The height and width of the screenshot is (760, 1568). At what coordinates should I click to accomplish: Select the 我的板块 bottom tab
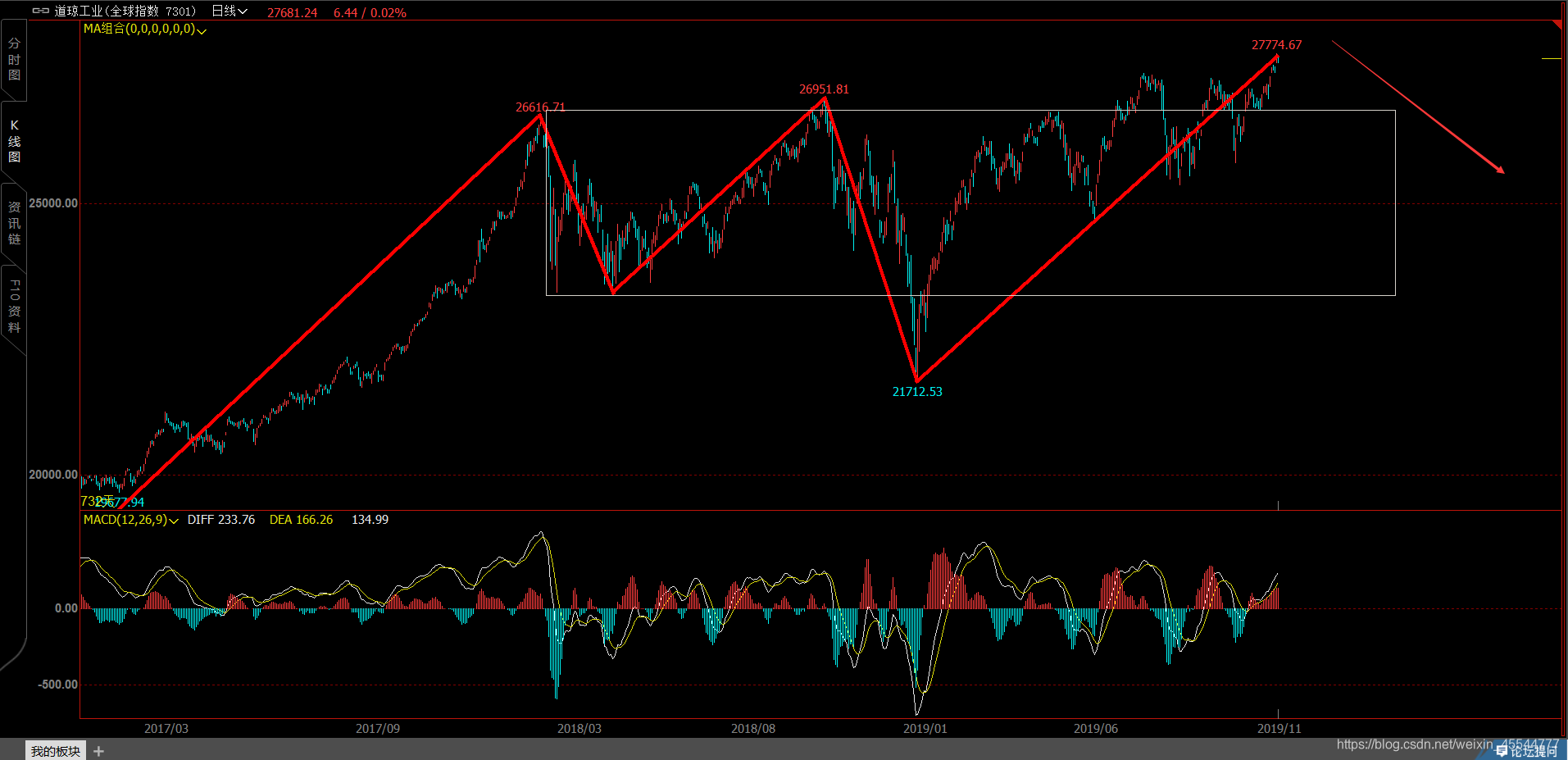56,751
